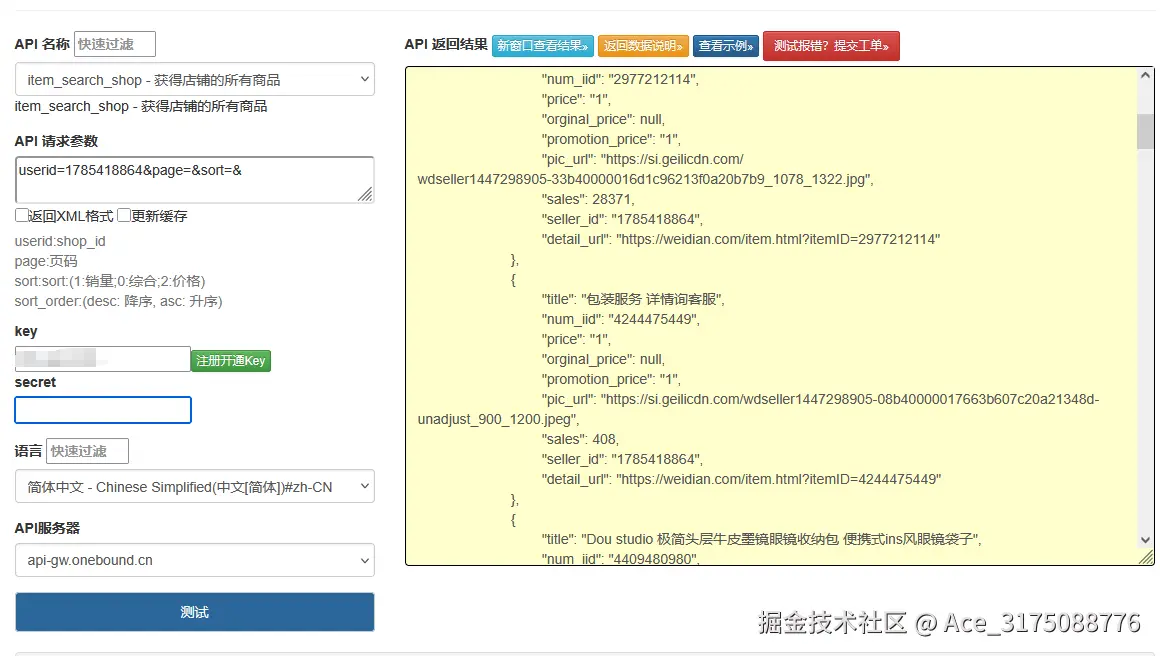The image size is (1160, 656).
Task: Click the detail_url for itemID=2977212114
Action: click(x=741, y=239)
